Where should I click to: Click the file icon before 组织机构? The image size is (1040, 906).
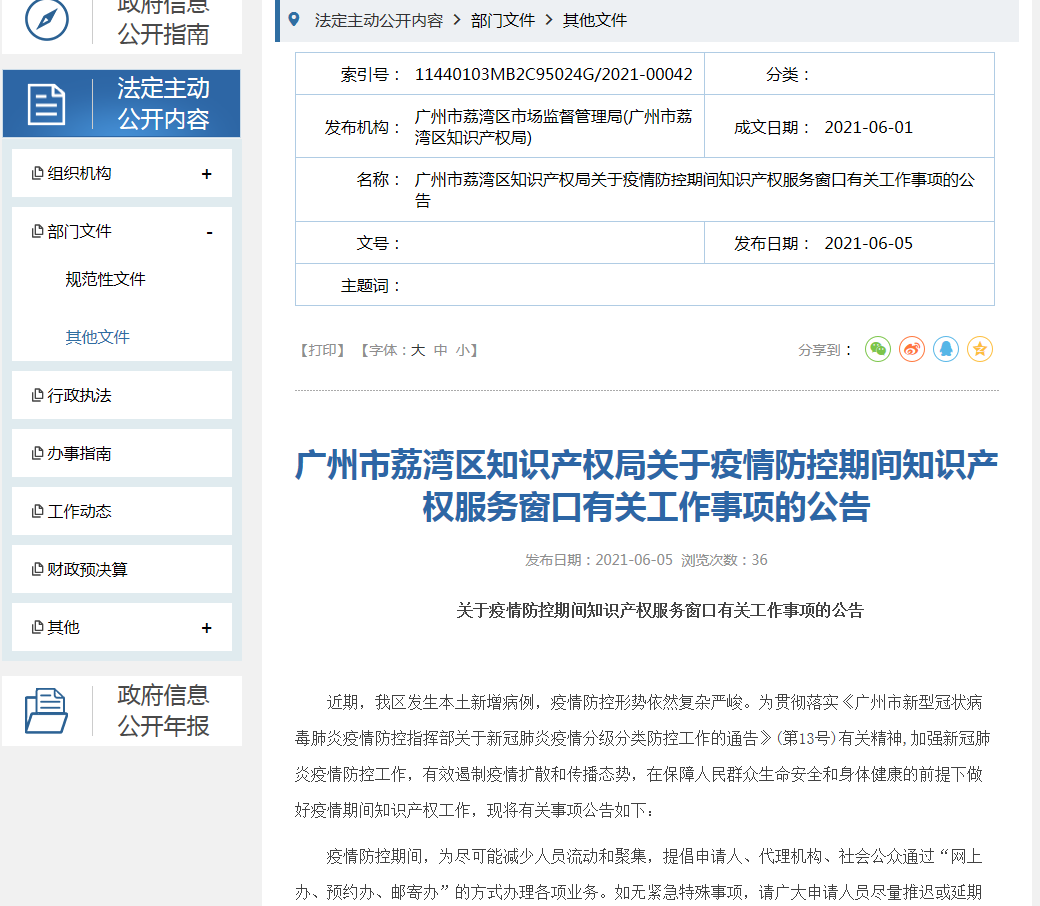[x=38, y=173]
